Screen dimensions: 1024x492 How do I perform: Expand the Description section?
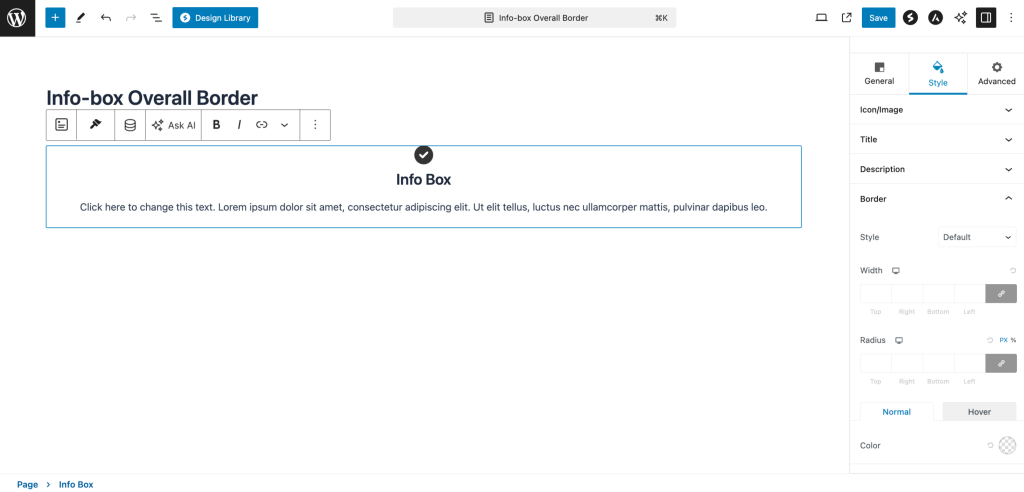936,169
